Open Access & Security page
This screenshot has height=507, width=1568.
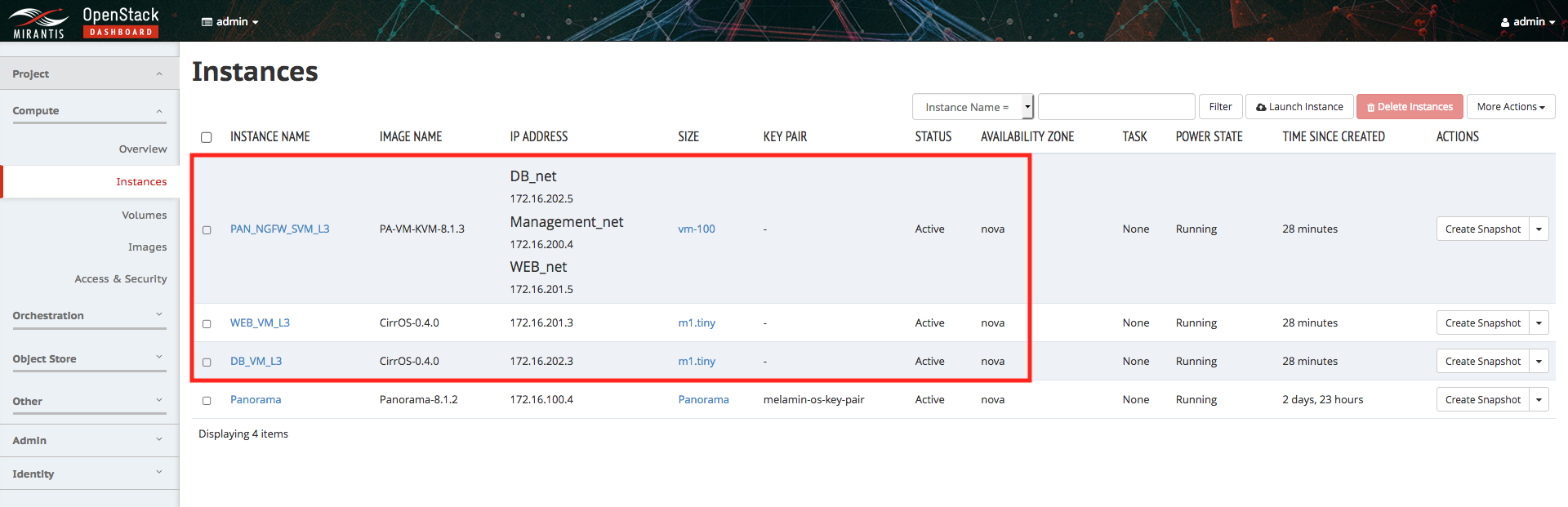121,279
